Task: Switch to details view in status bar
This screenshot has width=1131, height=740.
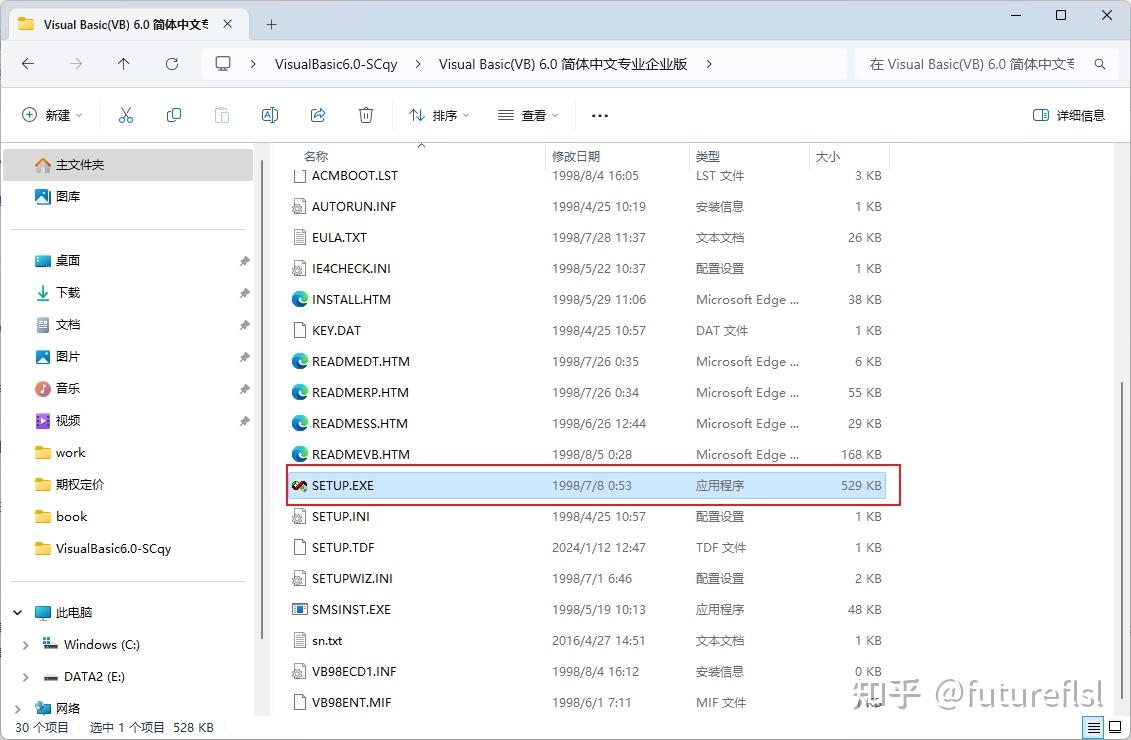Action: [1092, 727]
